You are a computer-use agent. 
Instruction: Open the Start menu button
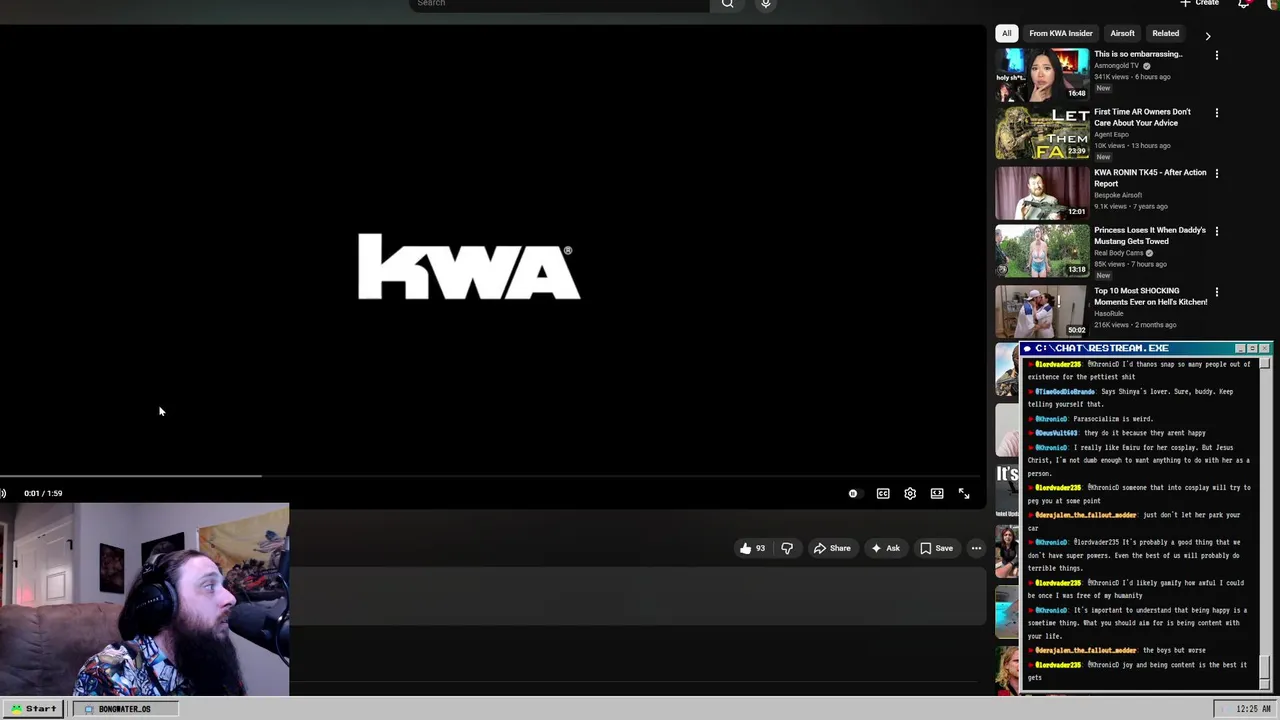pyautogui.click(x=34, y=709)
